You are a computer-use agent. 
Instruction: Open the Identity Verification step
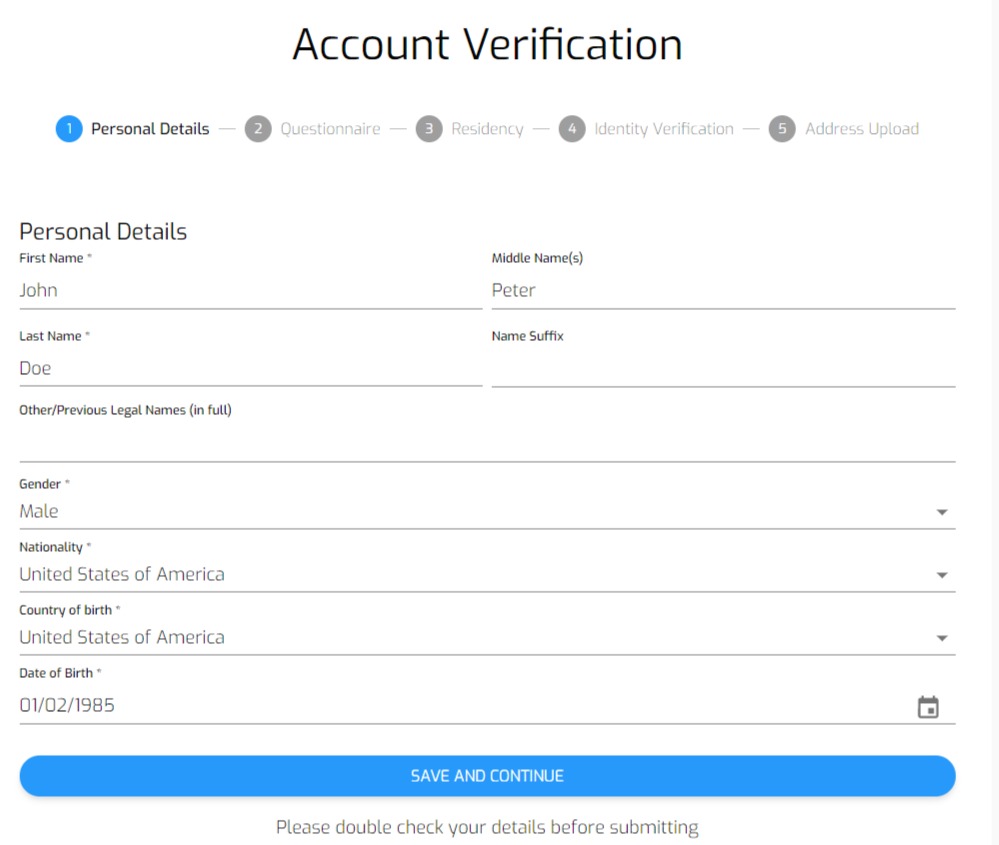pos(664,129)
